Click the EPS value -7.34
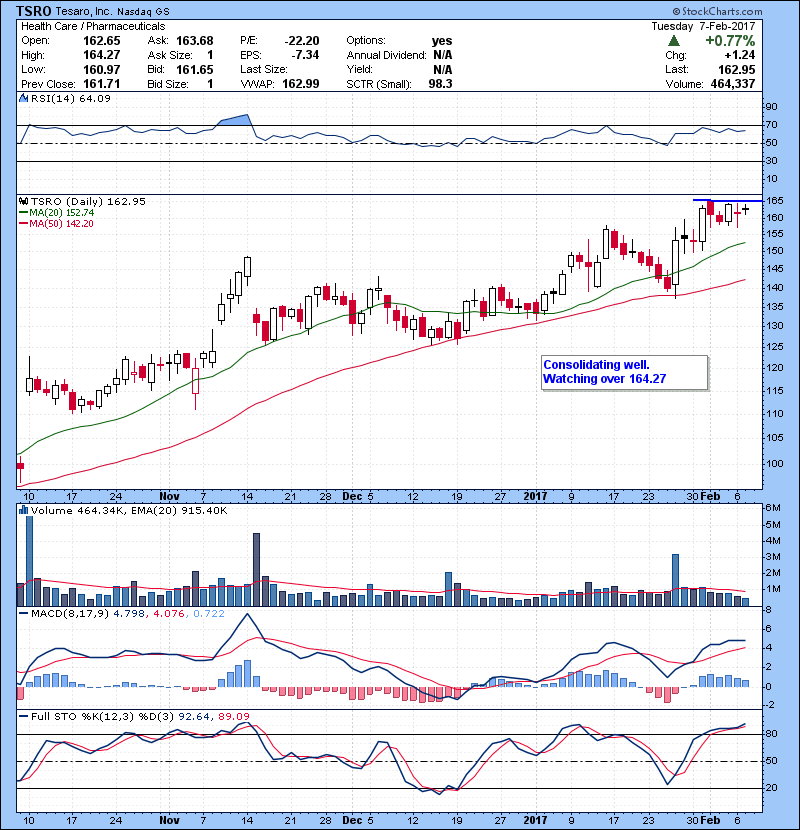This screenshot has height=830, width=800. (305, 55)
